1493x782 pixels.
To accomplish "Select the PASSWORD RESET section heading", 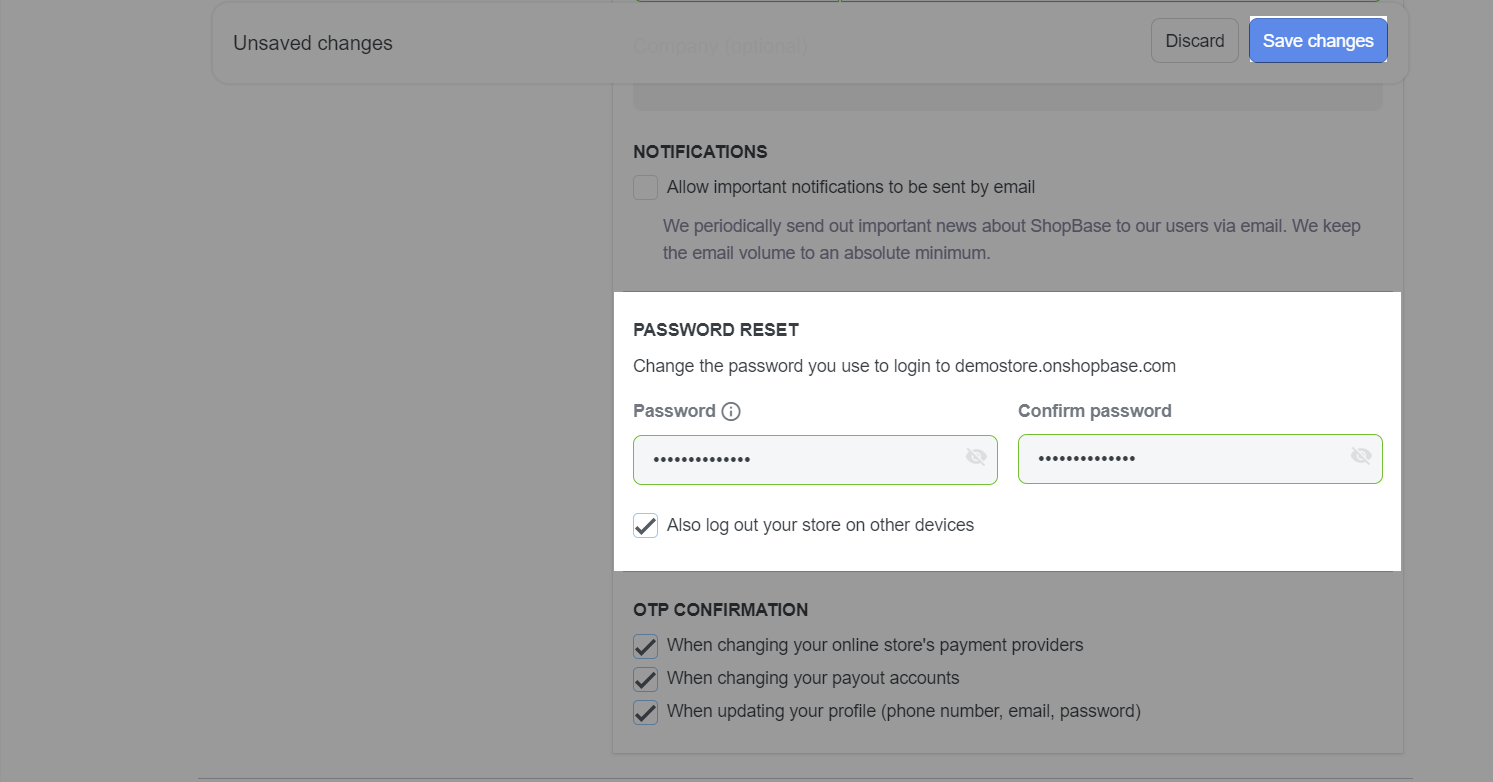I will coord(716,330).
